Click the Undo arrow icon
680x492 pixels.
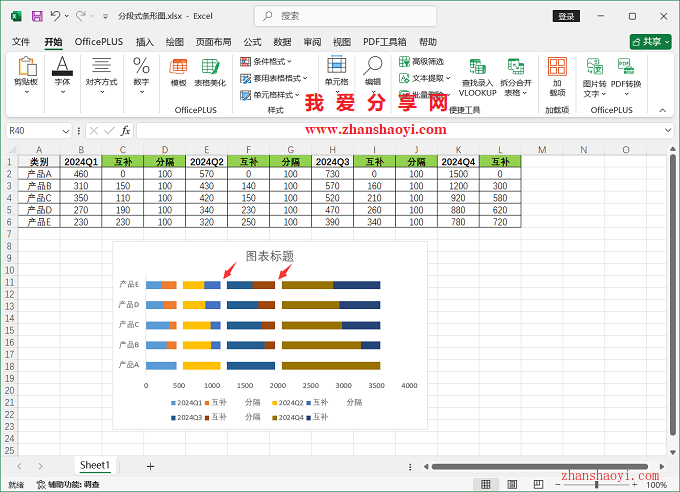tap(56, 17)
